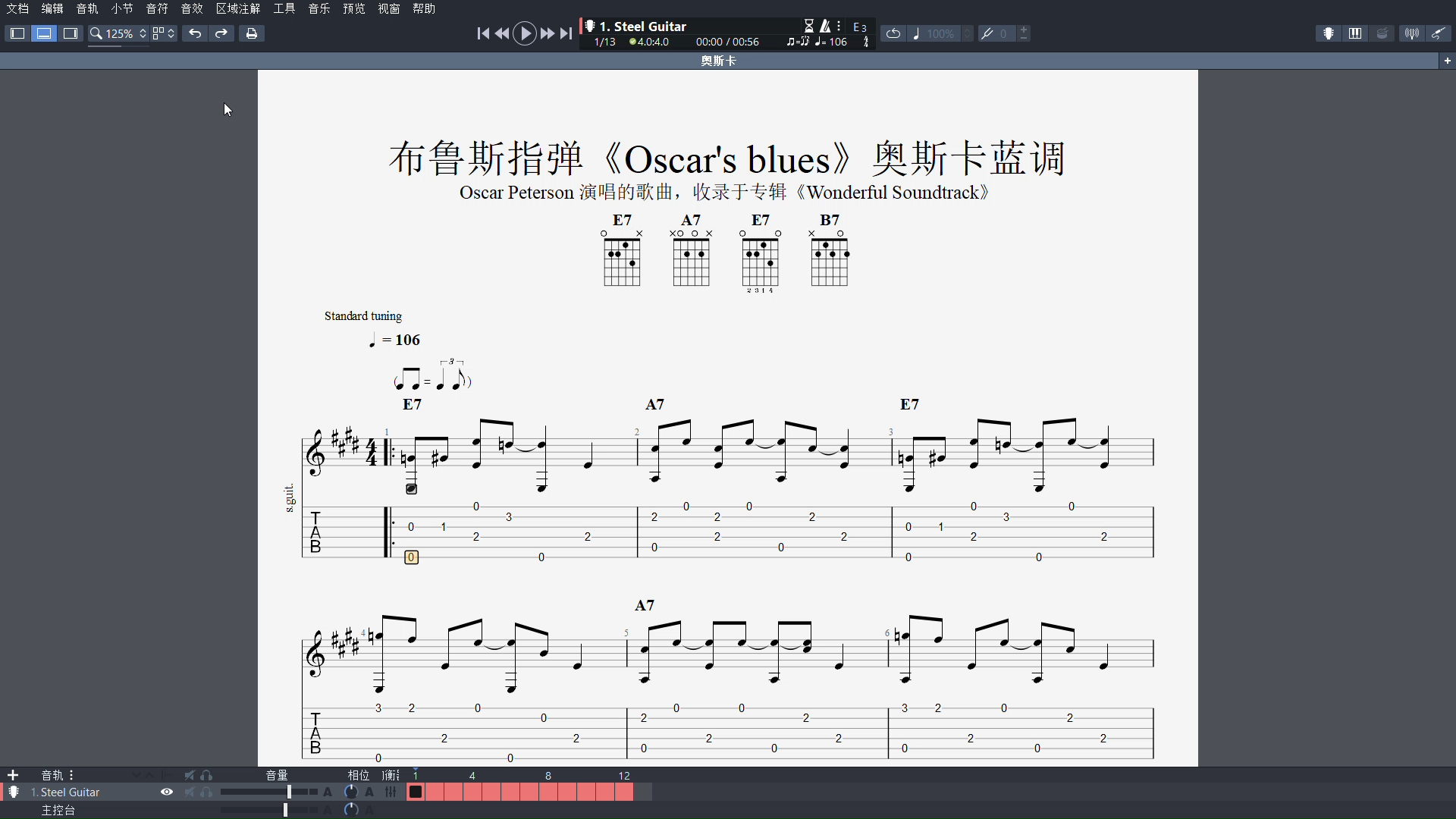Jump to the last bar
Viewport: 1456px width, 819px height.
click(x=566, y=33)
